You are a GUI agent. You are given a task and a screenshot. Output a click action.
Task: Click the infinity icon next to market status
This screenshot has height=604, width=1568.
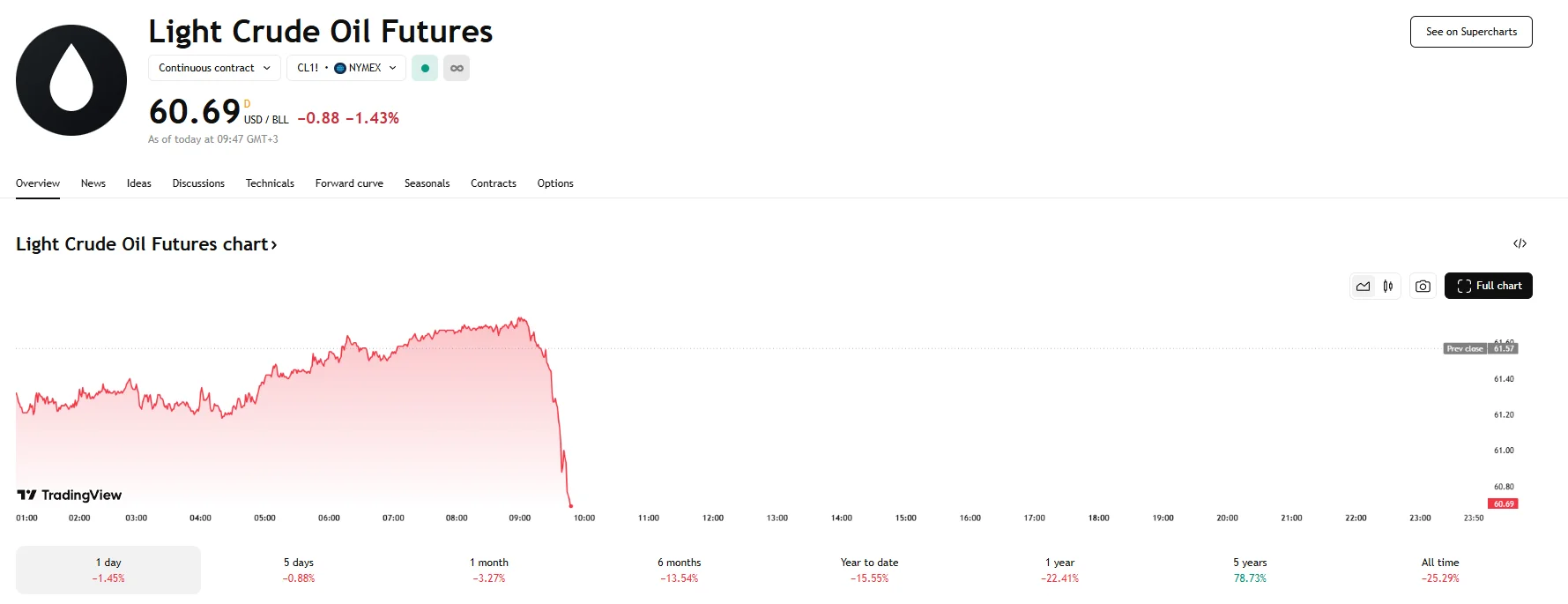pyautogui.click(x=457, y=68)
